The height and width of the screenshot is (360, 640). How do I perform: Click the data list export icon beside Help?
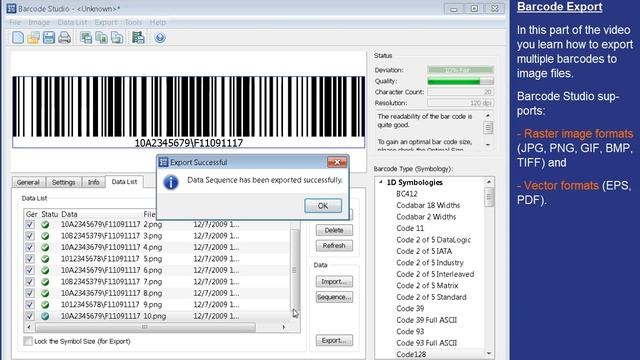[138, 38]
